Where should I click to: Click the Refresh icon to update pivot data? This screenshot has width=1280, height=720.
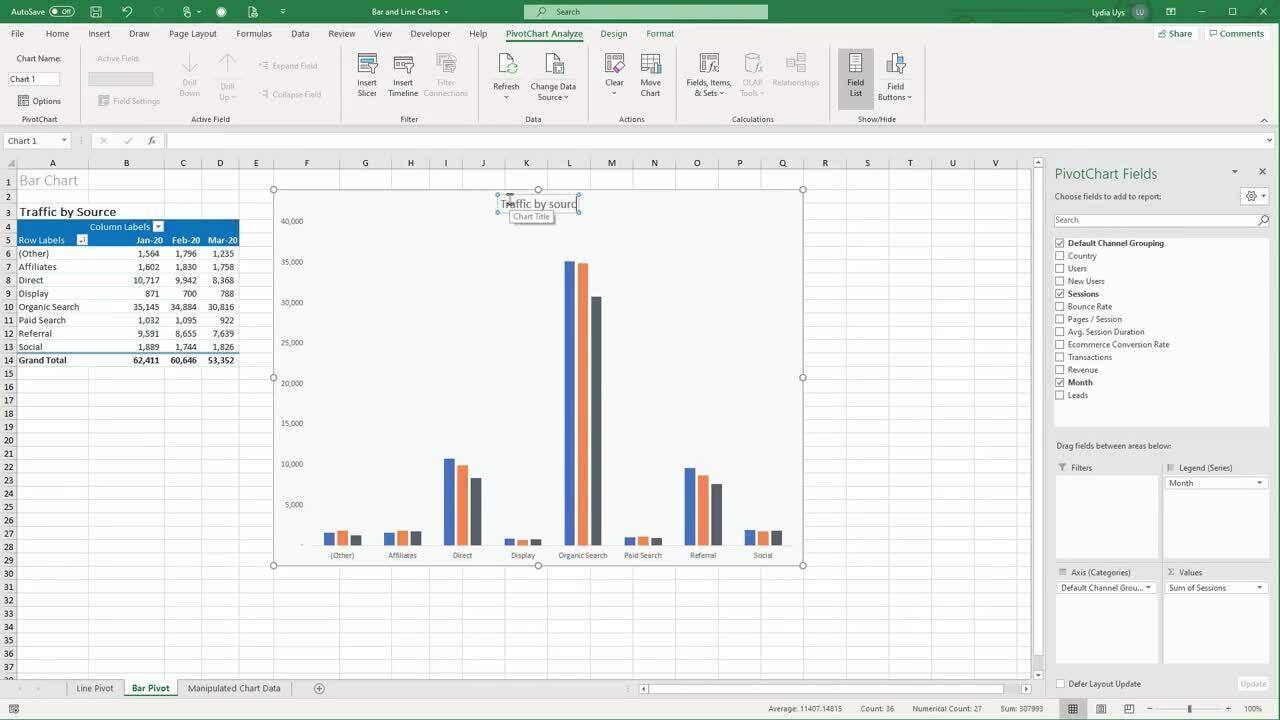[x=506, y=72]
